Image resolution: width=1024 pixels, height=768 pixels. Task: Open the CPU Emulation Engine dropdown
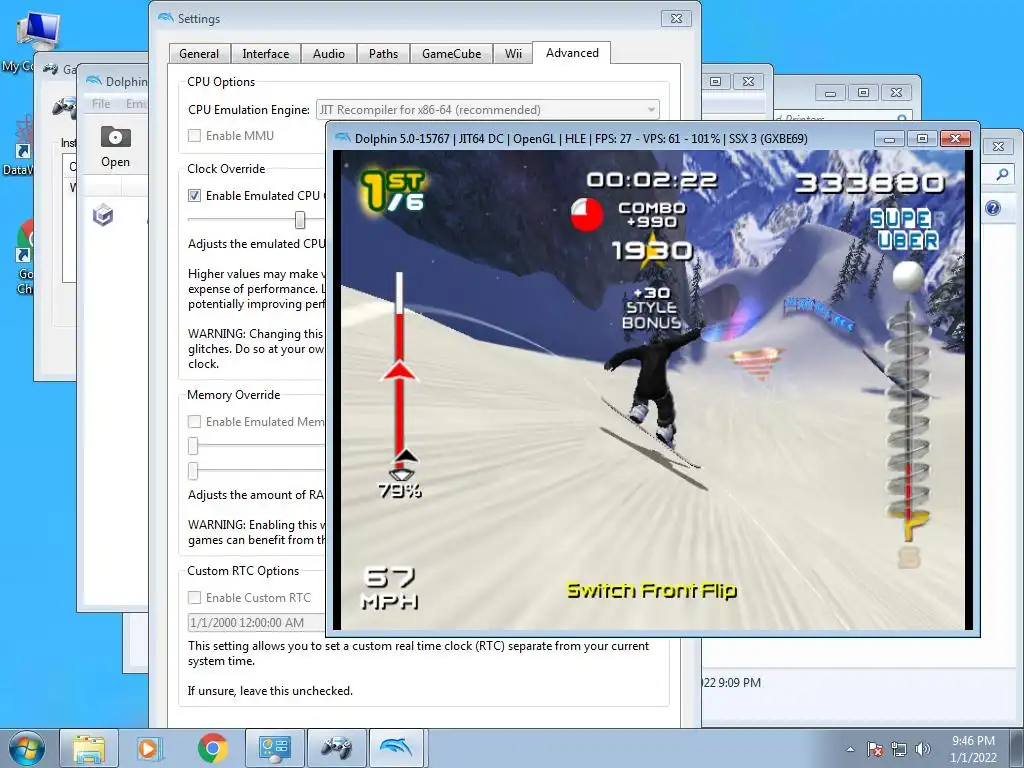(488, 110)
